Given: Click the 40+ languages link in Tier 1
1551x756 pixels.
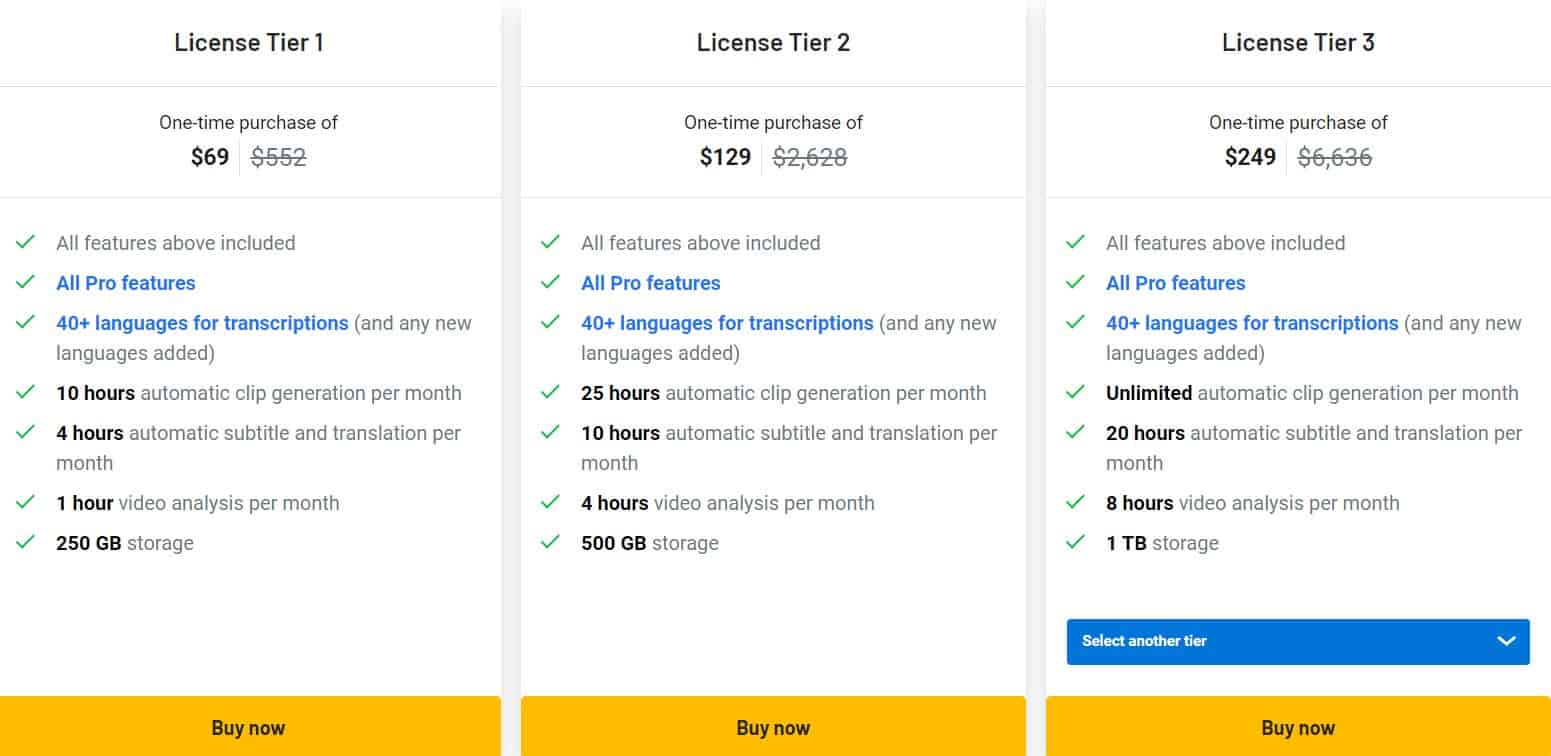Looking at the screenshot, I should [202, 323].
